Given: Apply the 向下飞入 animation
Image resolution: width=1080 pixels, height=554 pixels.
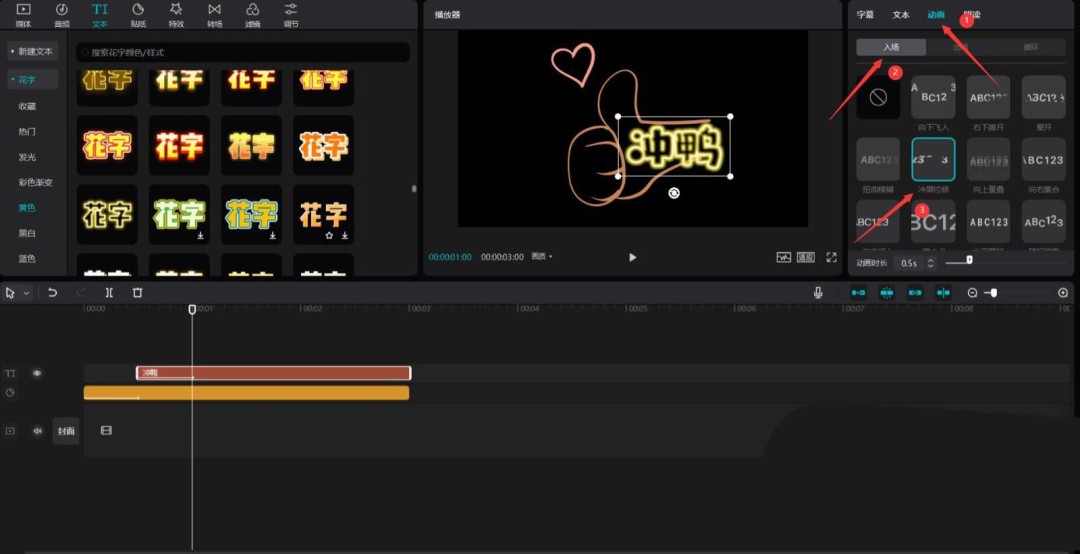Looking at the screenshot, I should 933,98.
